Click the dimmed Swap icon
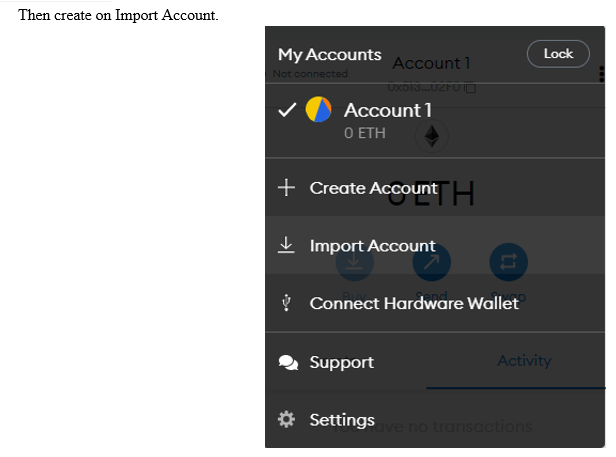This screenshot has width=616, height=457. (508, 262)
